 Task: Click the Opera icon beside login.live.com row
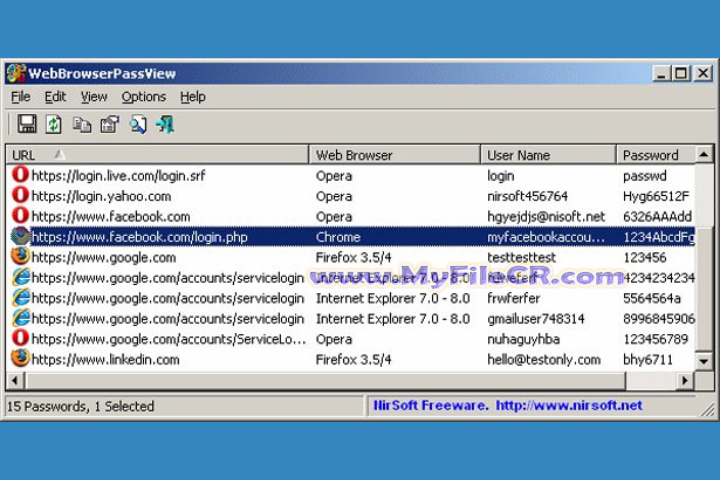[x=20, y=175]
